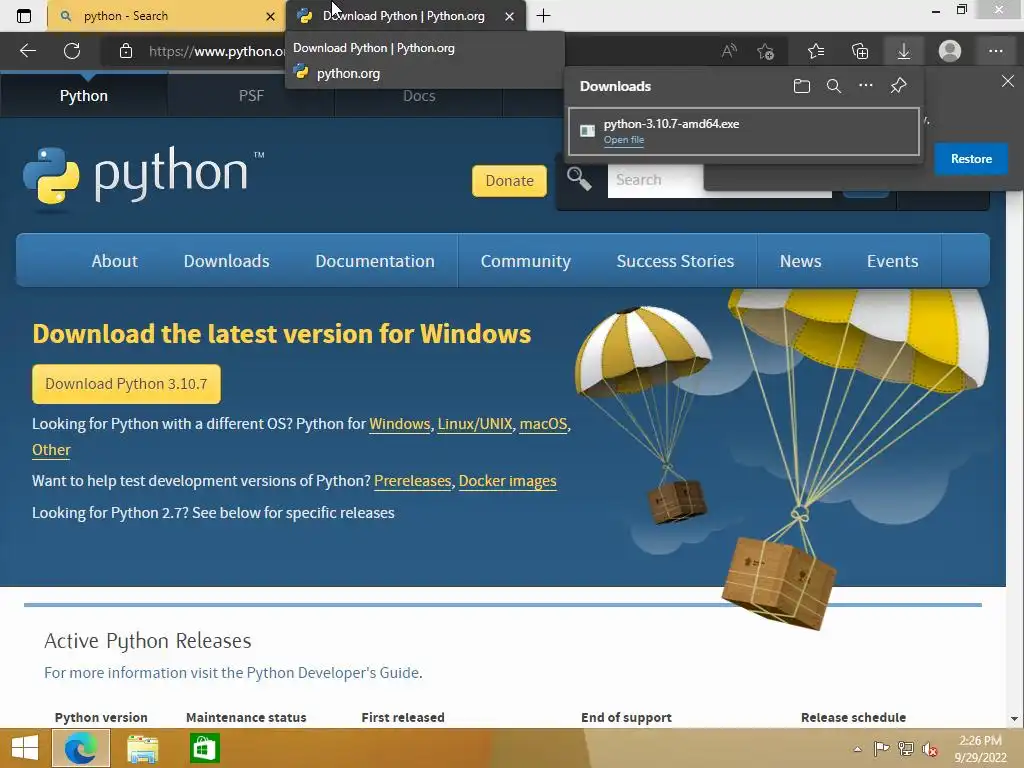Show hidden system tray icons
The height and width of the screenshot is (768, 1024).
pyautogui.click(x=857, y=749)
